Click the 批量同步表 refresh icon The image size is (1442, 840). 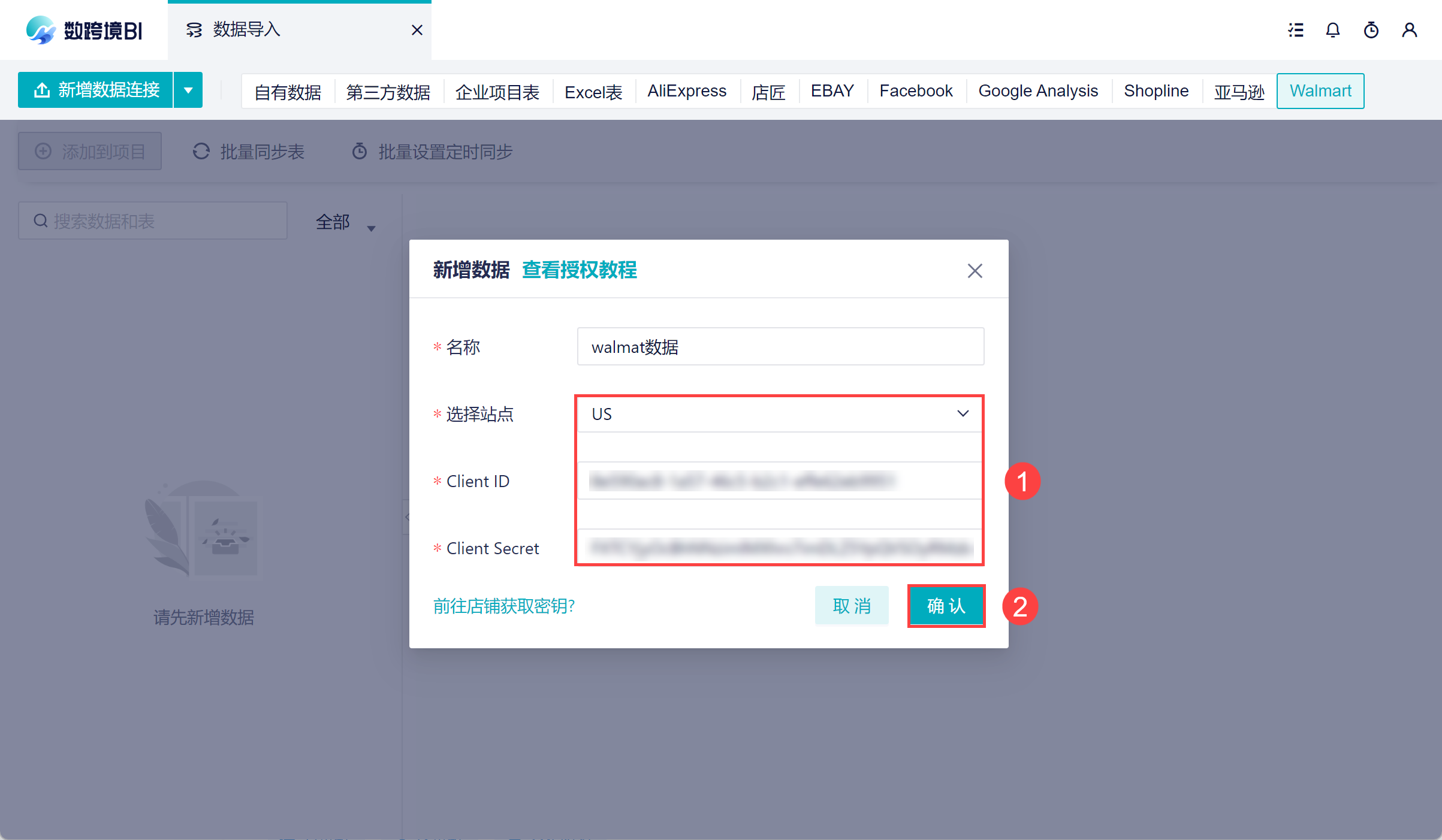click(201, 152)
